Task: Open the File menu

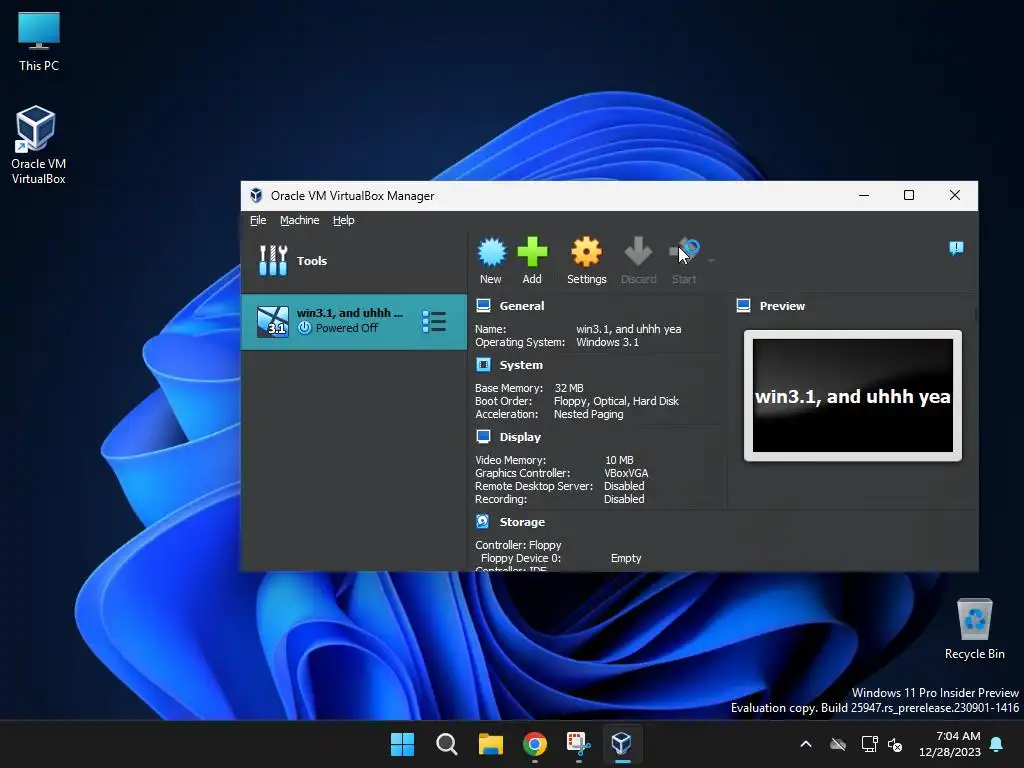Action: [x=258, y=220]
